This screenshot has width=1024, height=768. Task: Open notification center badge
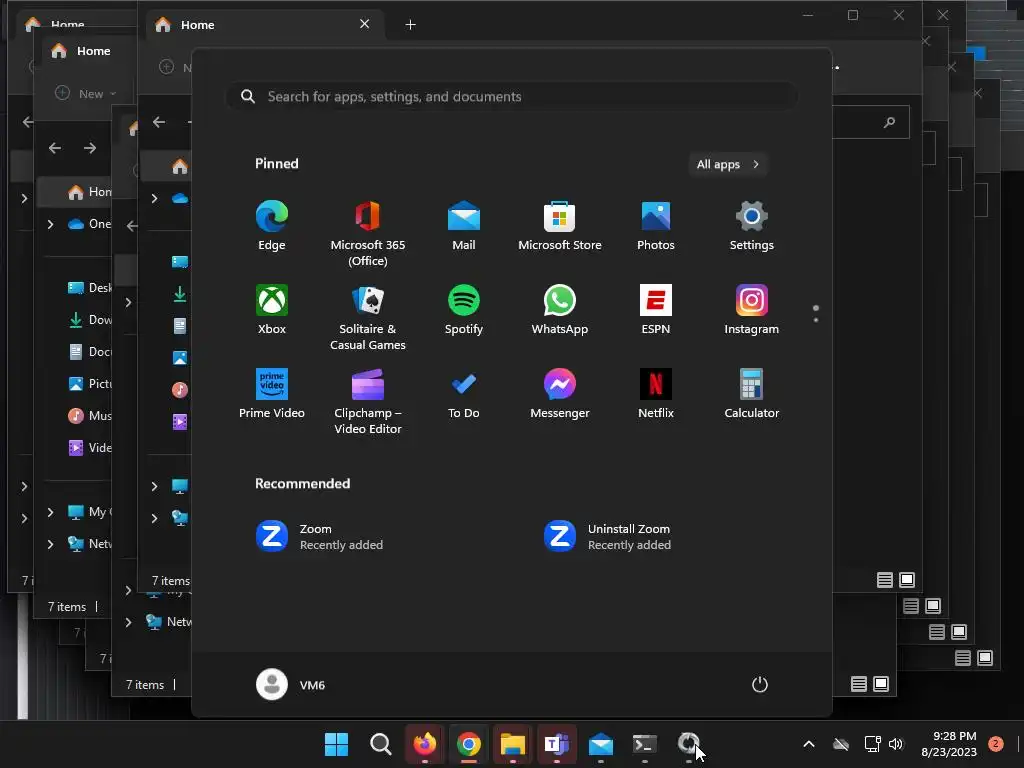click(996, 744)
